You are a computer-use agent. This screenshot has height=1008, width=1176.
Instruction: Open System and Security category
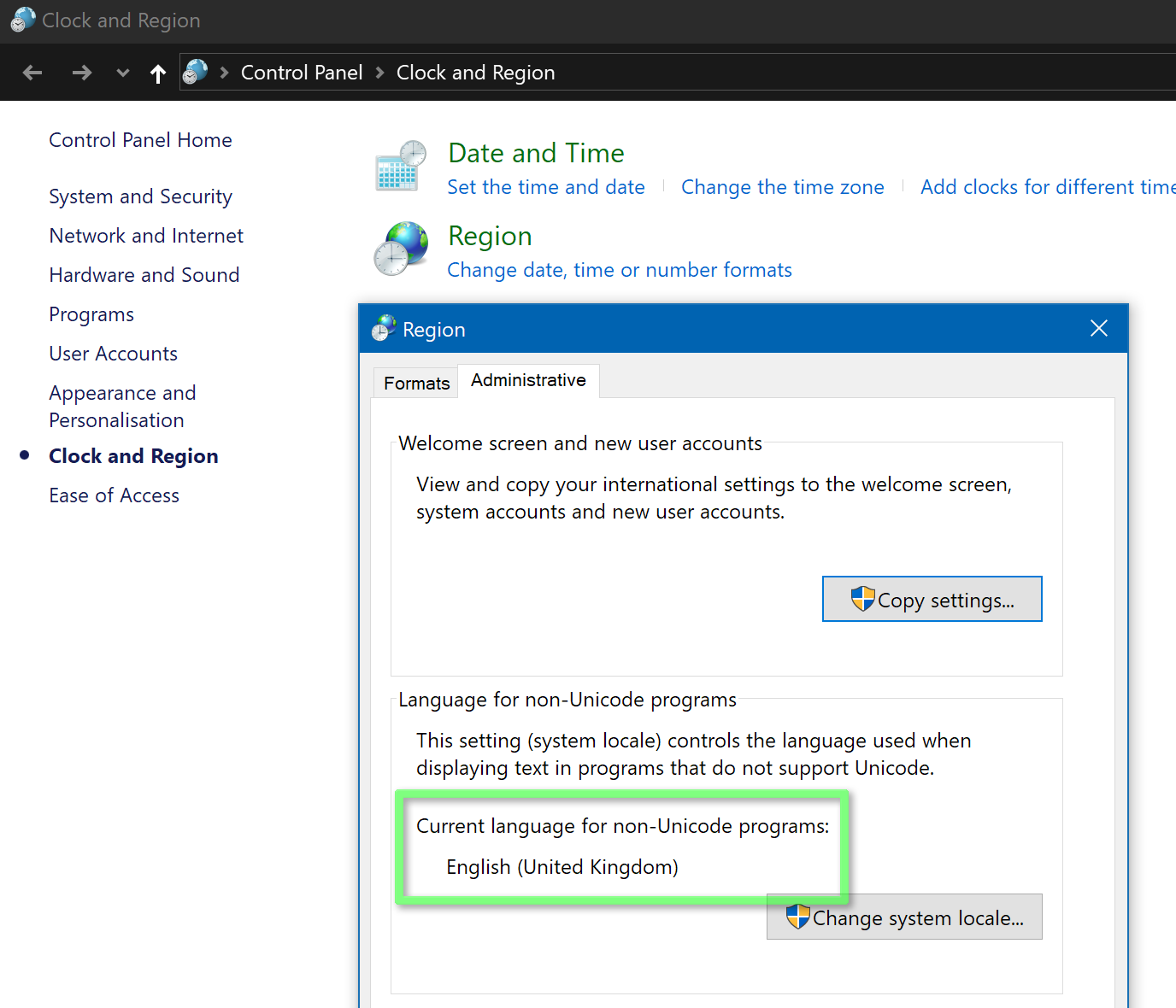[x=140, y=196]
